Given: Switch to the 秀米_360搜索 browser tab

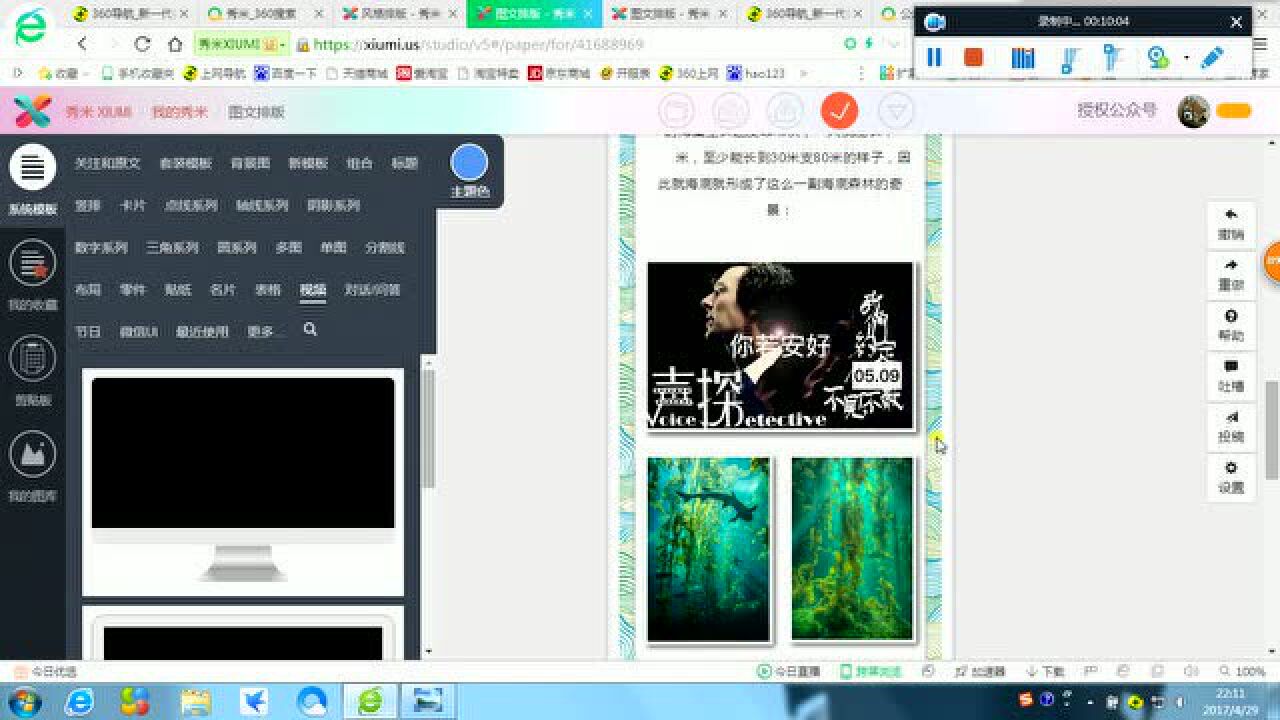Looking at the screenshot, I should (x=265, y=14).
